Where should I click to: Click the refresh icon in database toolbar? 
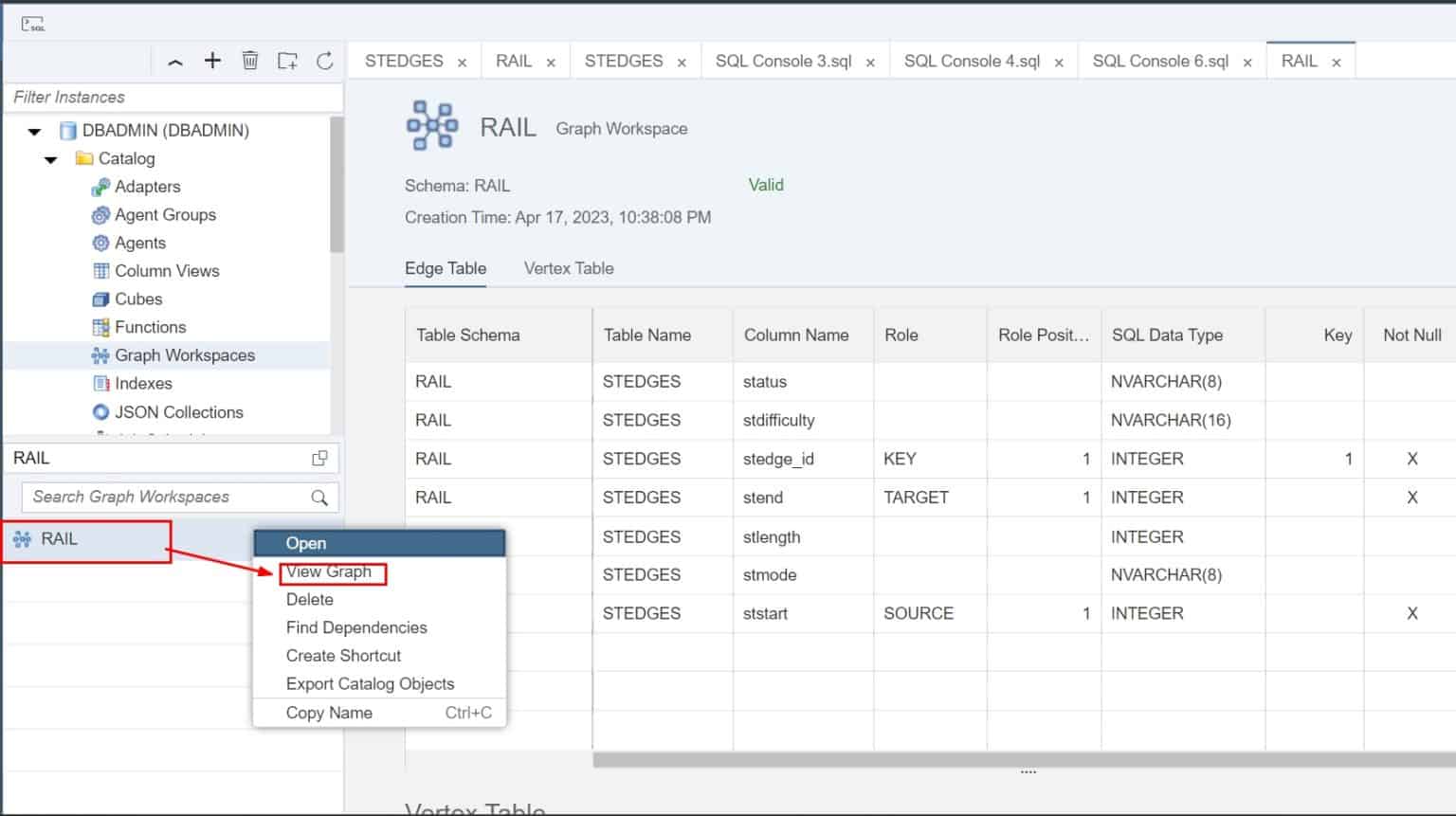(x=325, y=61)
